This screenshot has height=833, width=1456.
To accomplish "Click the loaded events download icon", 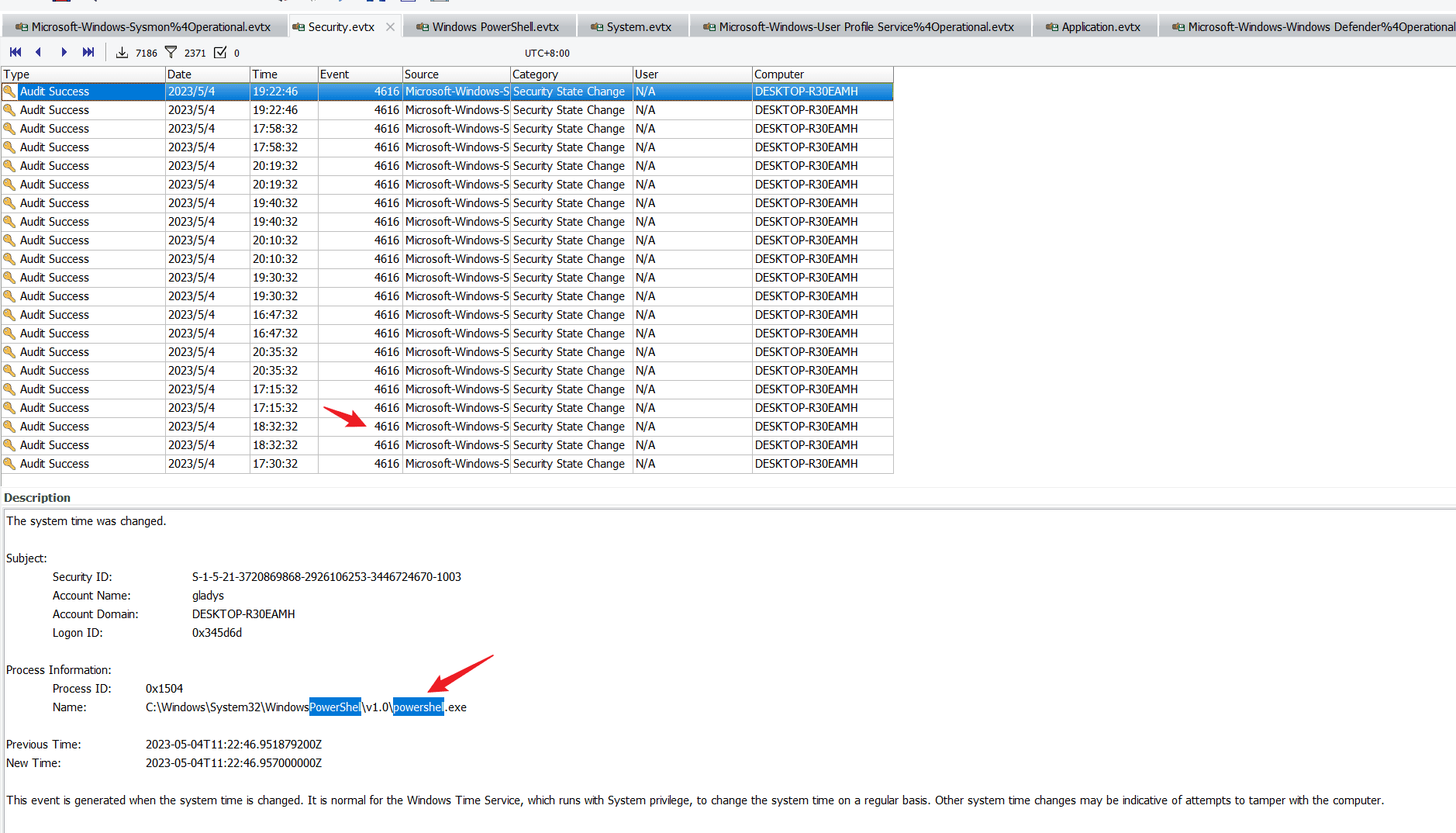I will tap(122, 53).
